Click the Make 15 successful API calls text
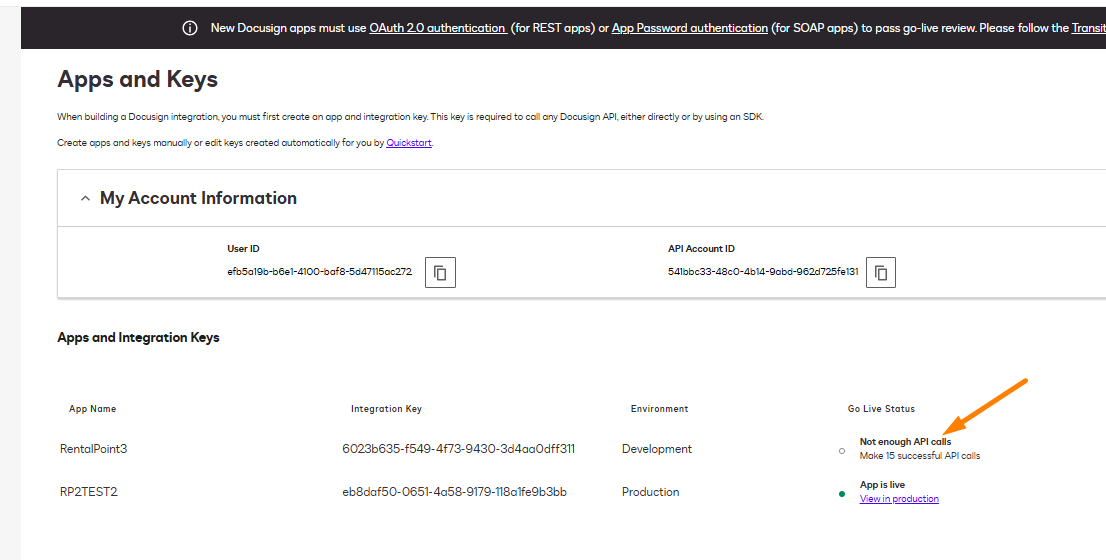The width and height of the screenshot is (1106, 560). (920, 456)
